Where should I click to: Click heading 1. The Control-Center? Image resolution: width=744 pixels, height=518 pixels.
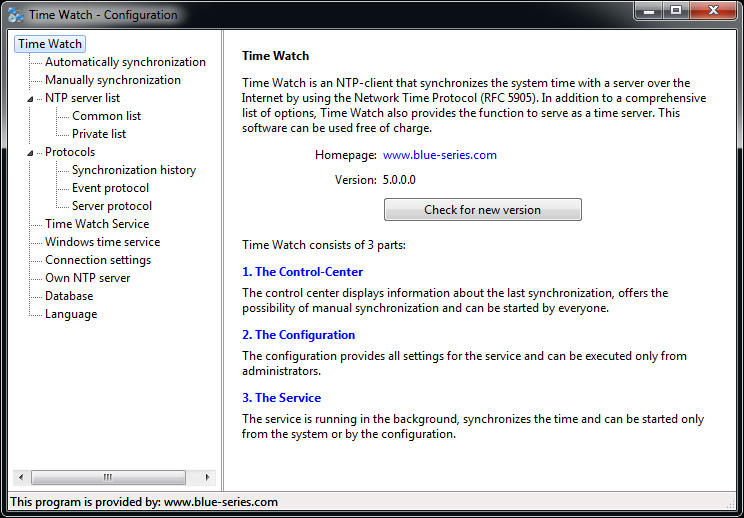coord(302,272)
